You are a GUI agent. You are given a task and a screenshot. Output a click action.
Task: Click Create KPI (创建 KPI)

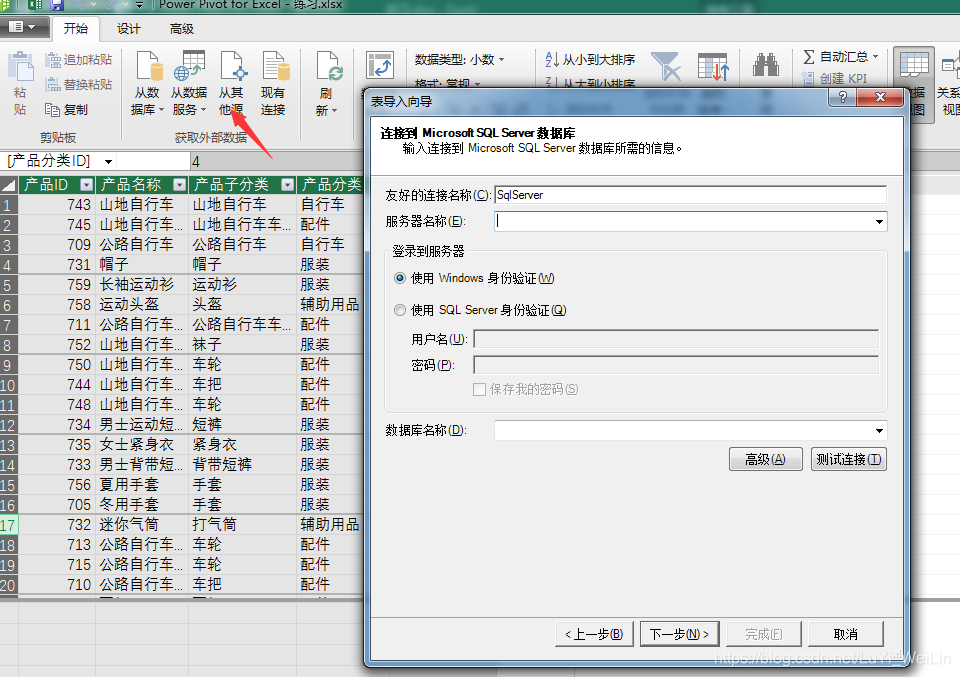(x=835, y=78)
